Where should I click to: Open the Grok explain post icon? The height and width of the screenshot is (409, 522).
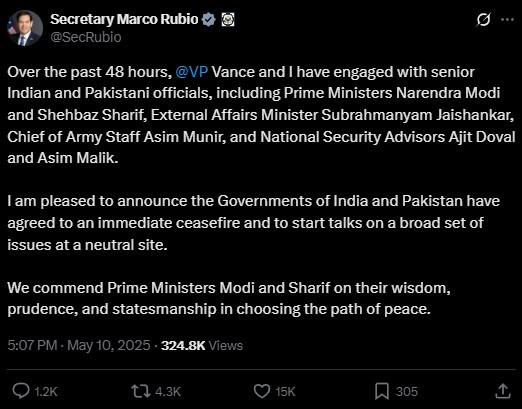click(483, 20)
